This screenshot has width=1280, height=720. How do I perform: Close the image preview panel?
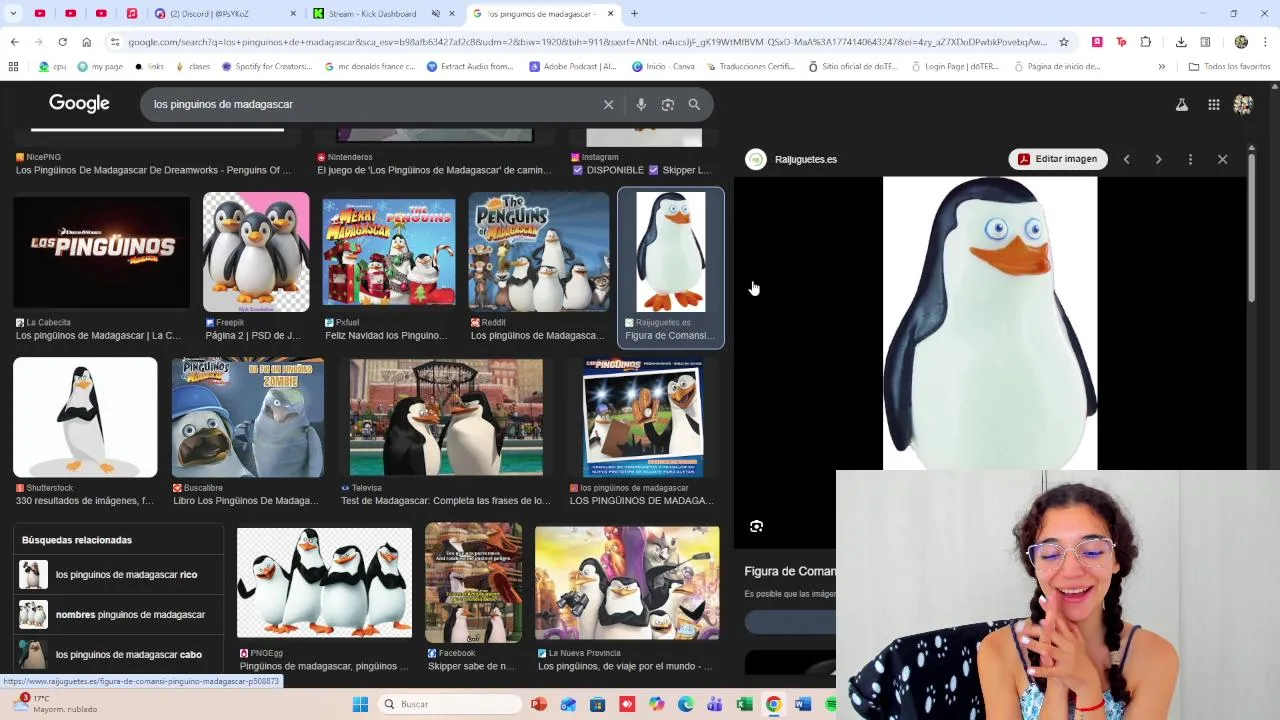coord(1222,159)
